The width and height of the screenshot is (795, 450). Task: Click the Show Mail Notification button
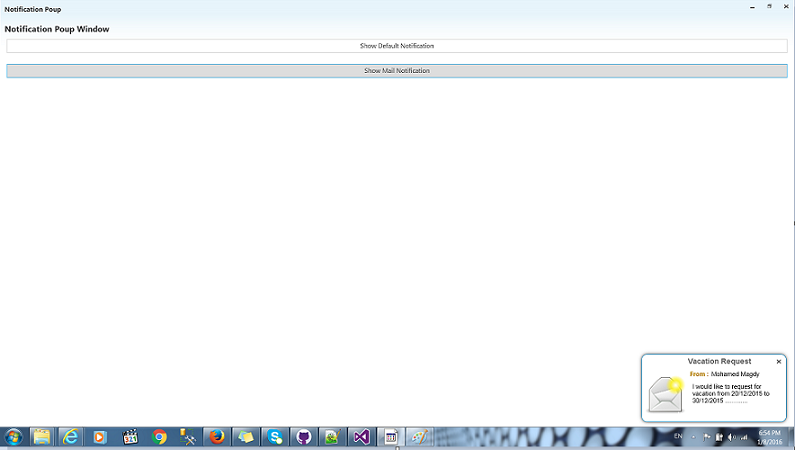(396, 71)
